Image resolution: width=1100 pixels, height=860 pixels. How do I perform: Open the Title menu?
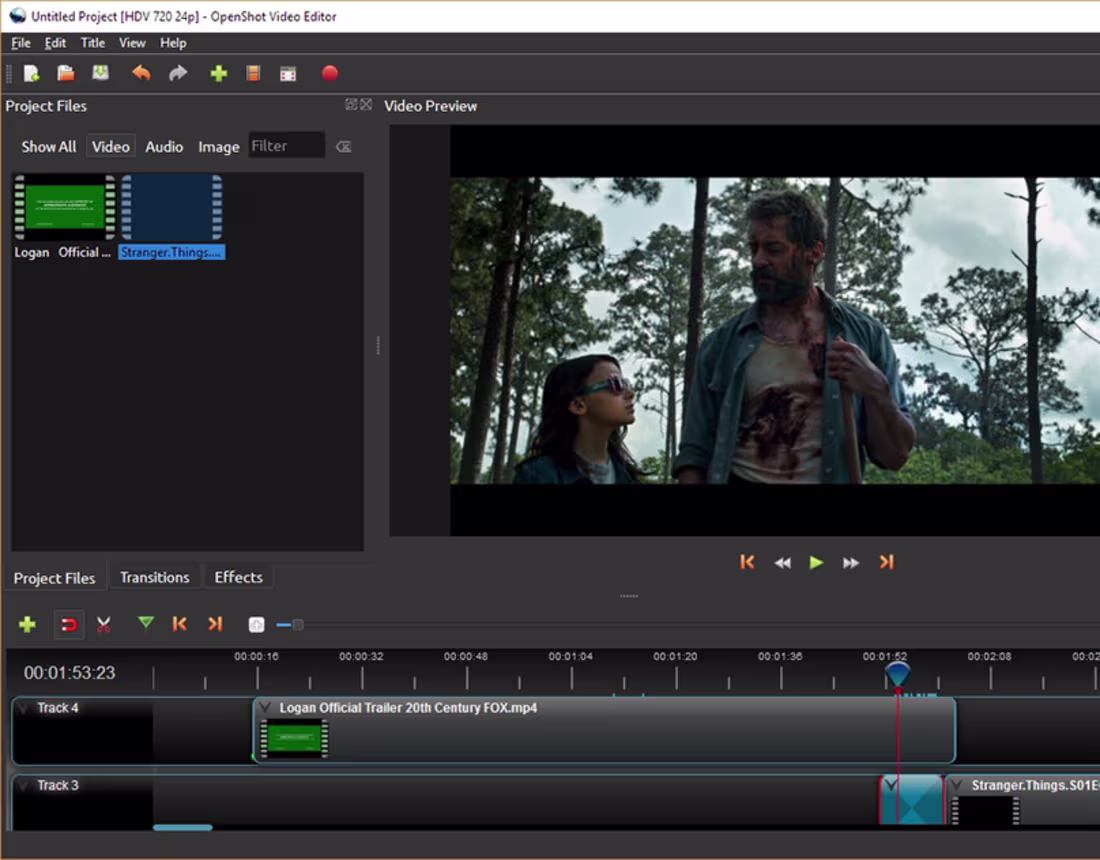click(x=92, y=43)
